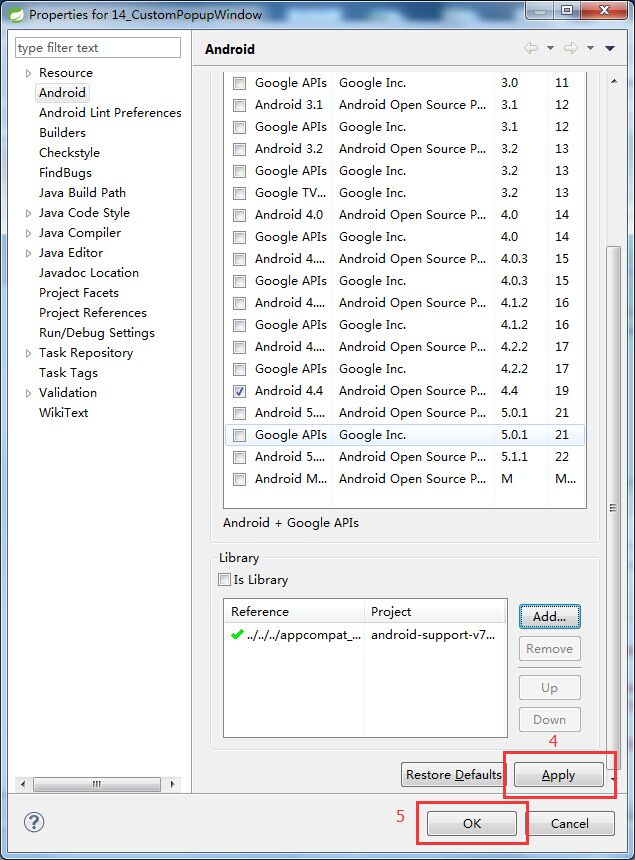Check the Google APIs 5.0.1 checkbox
This screenshot has width=635, height=860.
239,435
